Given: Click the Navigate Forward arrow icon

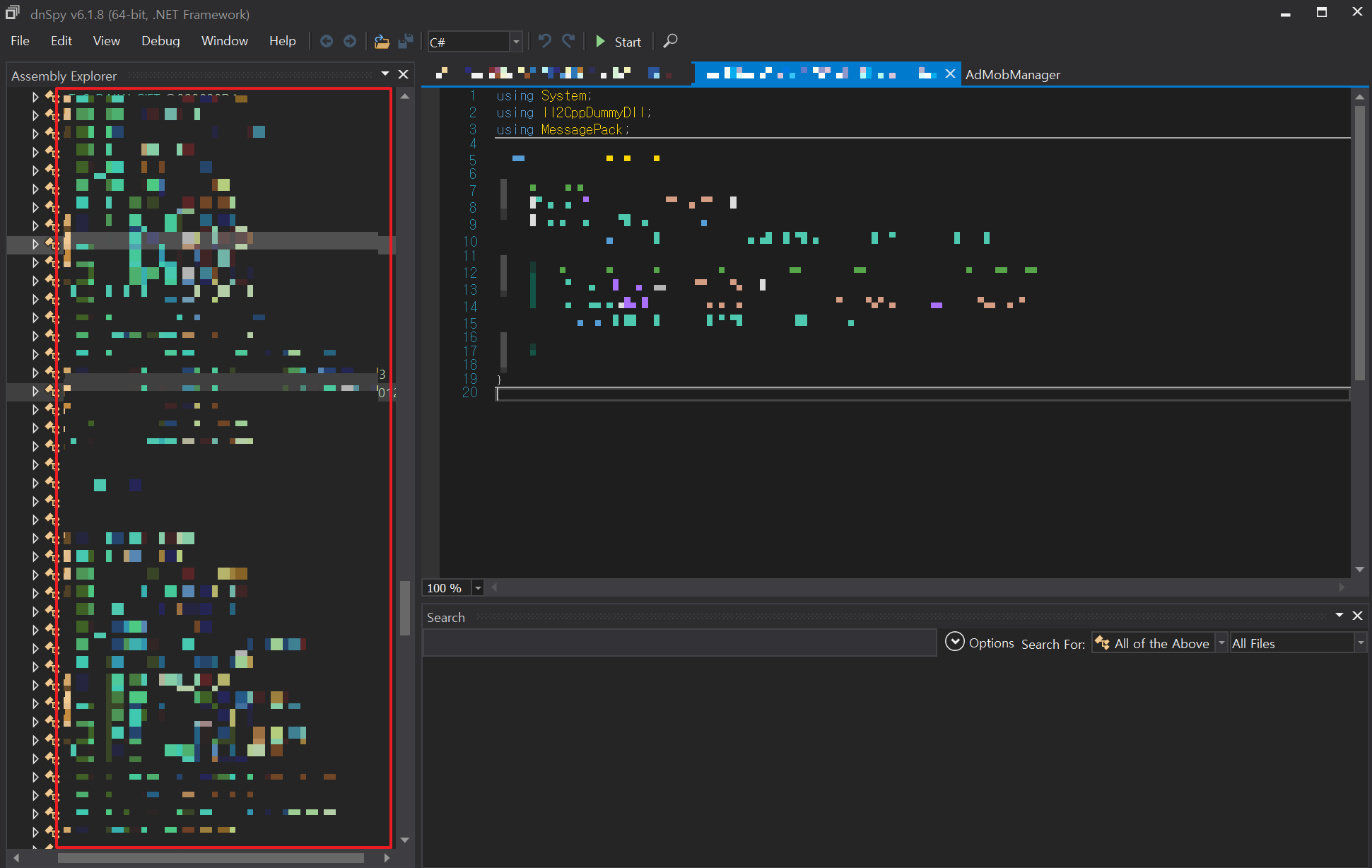Looking at the screenshot, I should [350, 42].
